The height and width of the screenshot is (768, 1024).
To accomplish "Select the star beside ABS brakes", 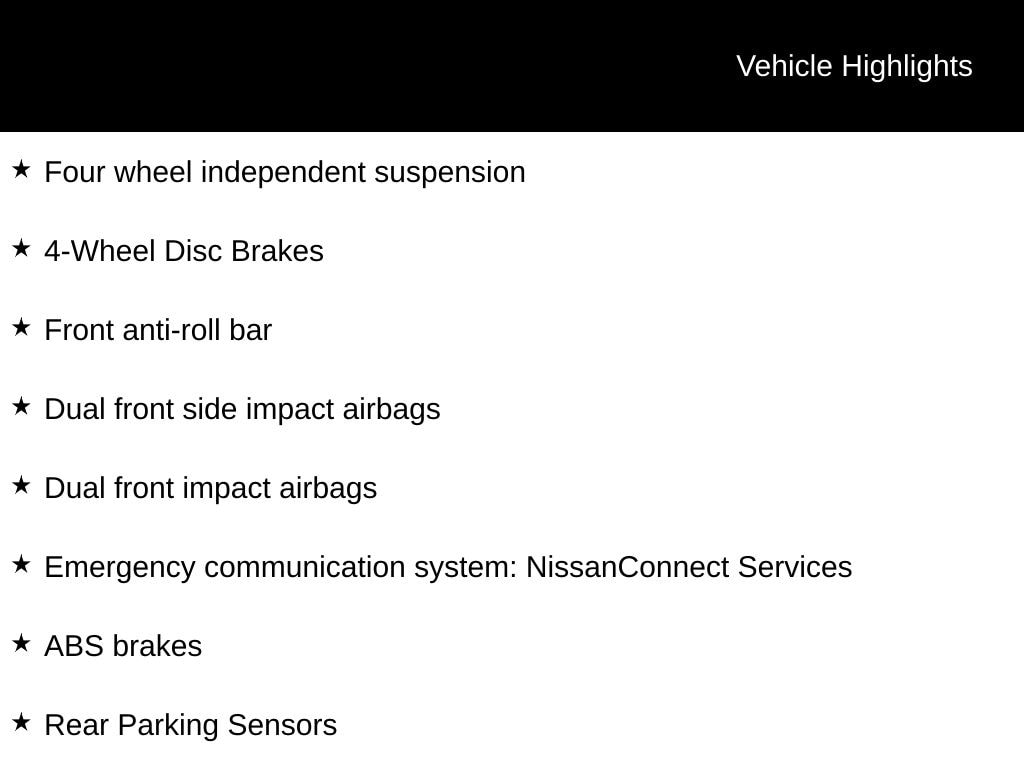I will (x=22, y=644).
